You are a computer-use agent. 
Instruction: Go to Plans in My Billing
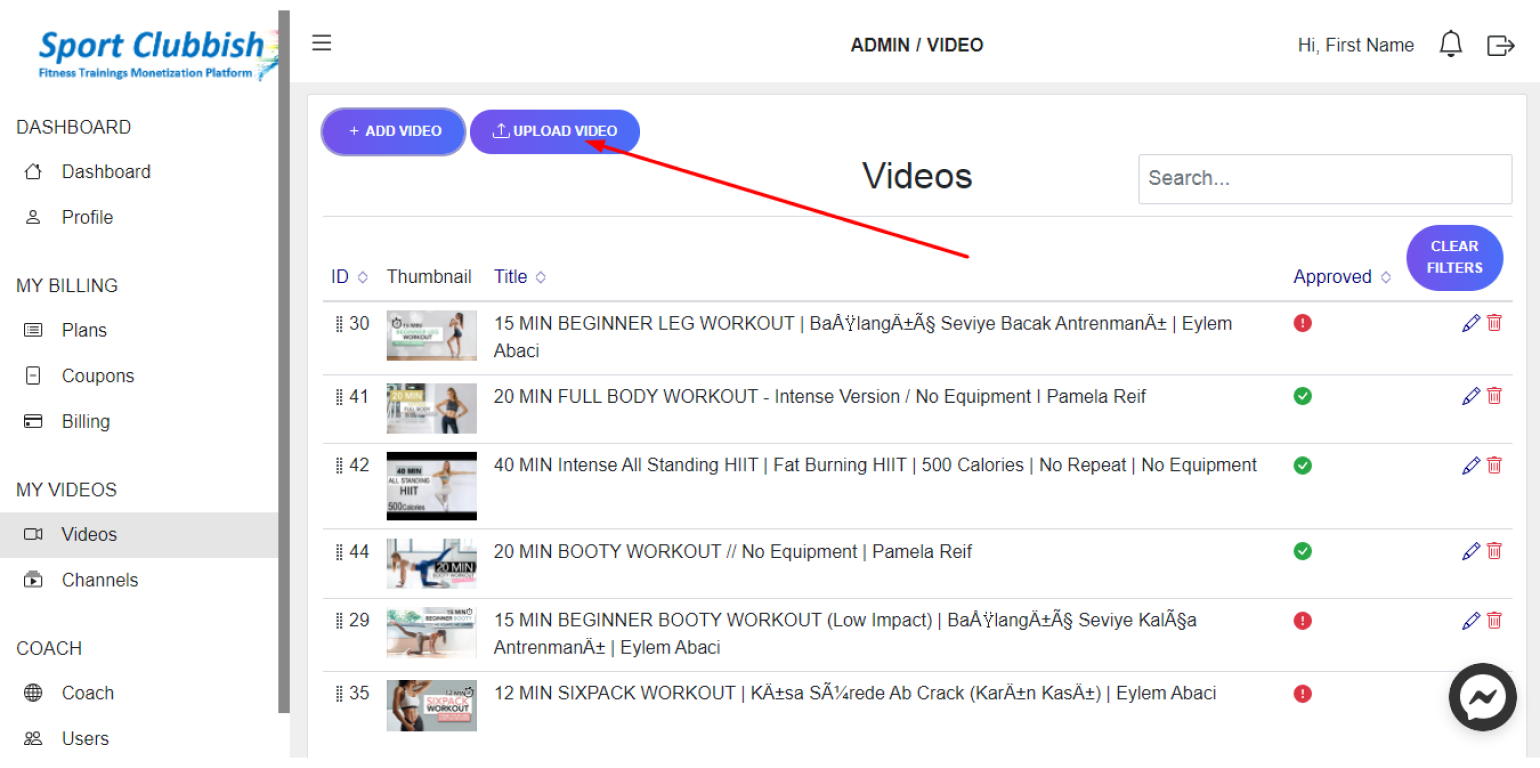tap(84, 330)
